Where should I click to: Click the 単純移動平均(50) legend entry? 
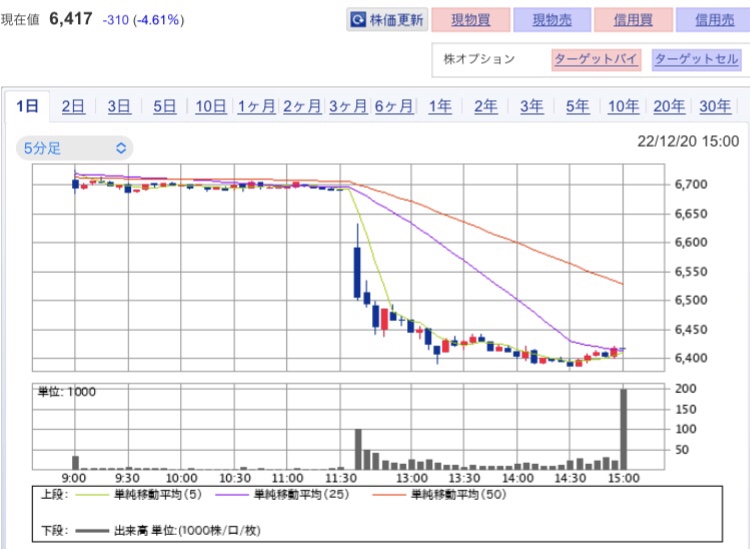pos(439,494)
